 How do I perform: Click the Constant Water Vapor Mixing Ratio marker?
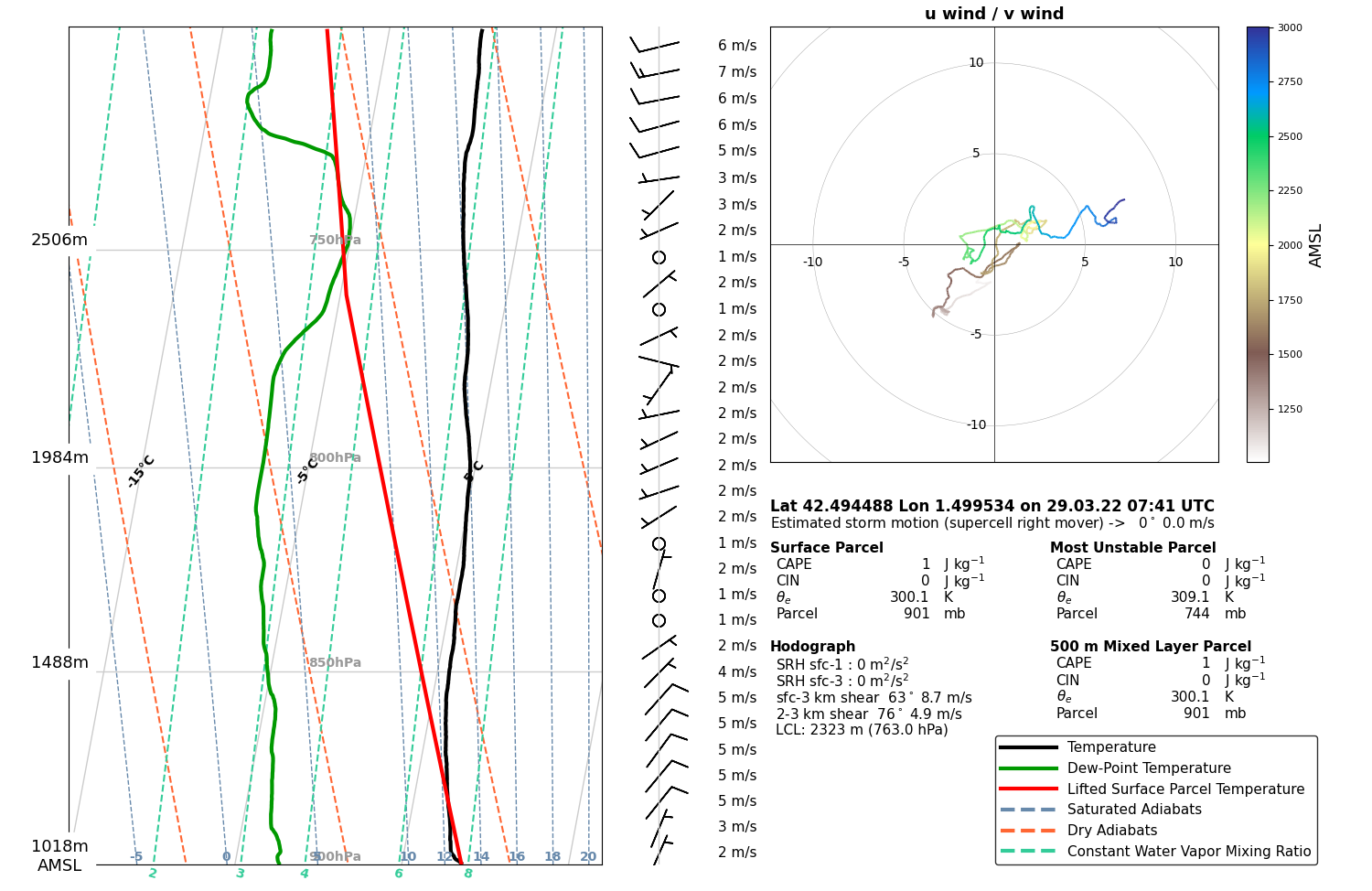(1028, 852)
